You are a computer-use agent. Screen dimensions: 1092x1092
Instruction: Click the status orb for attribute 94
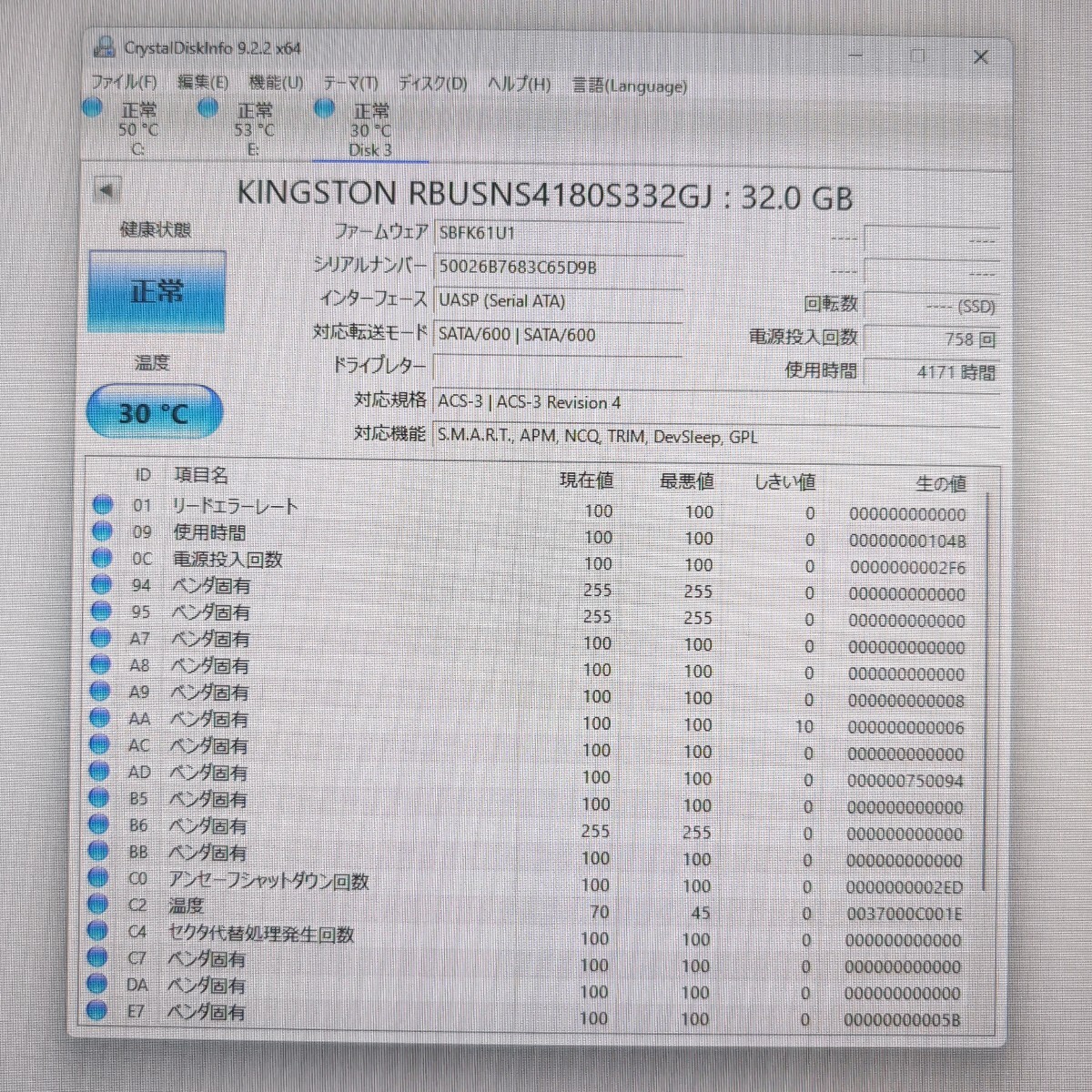pyautogui.click(x=101, y=584)
